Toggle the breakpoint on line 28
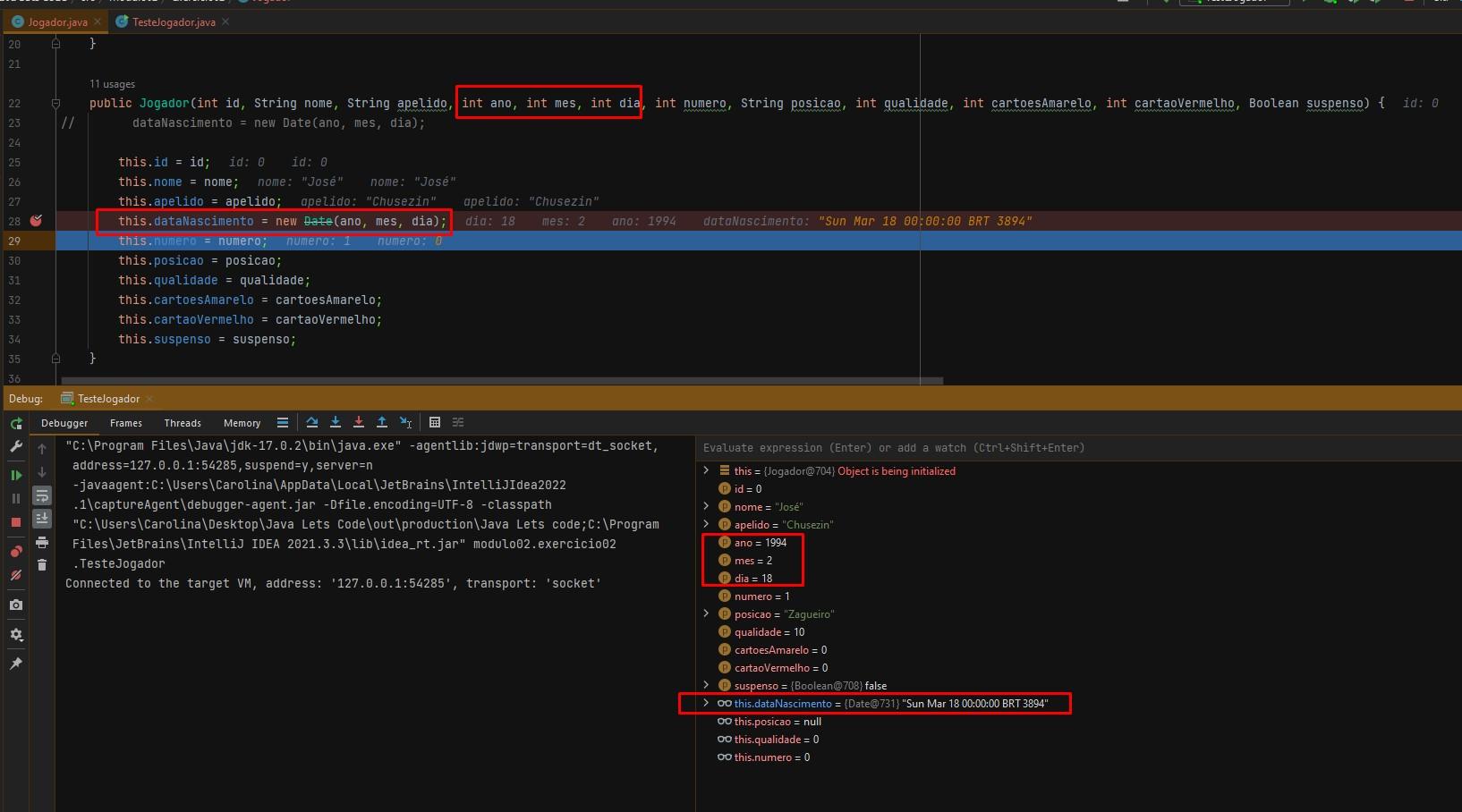Viewport: 1462px width, 812px height. pos(37,221)
